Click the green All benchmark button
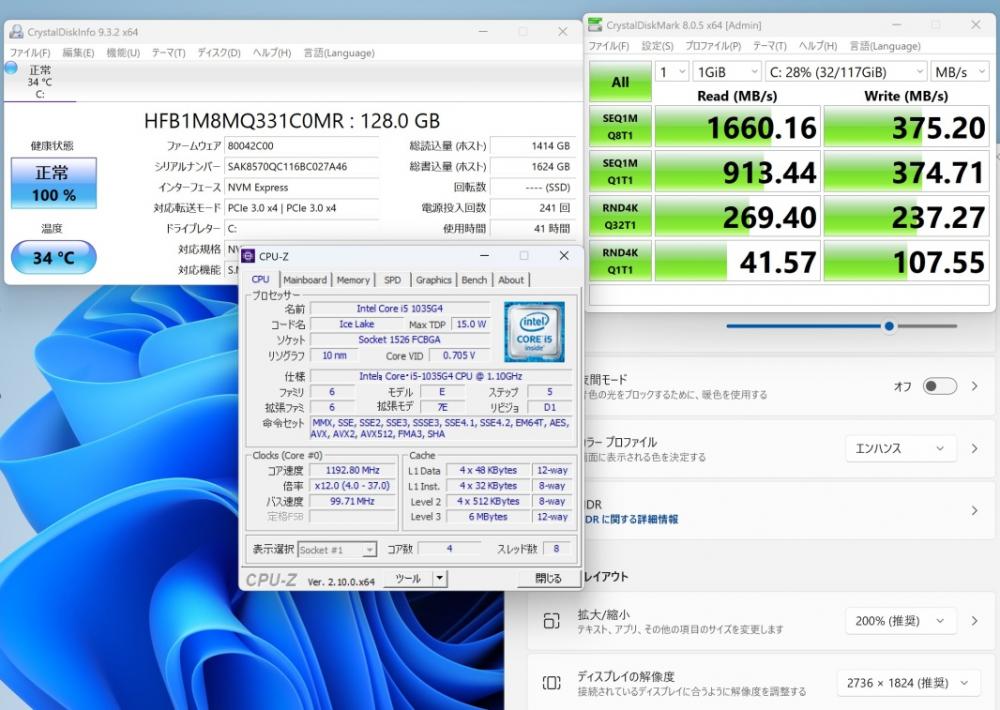1000x710 pixels. 620,82
